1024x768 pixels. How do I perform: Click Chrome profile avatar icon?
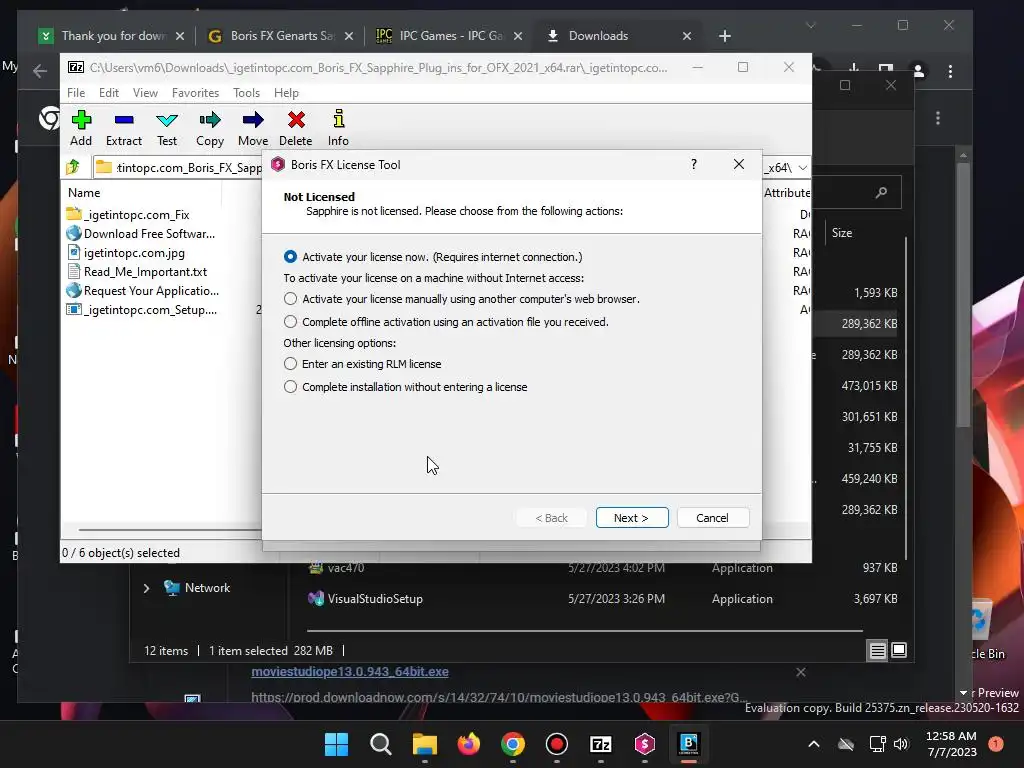918,71
